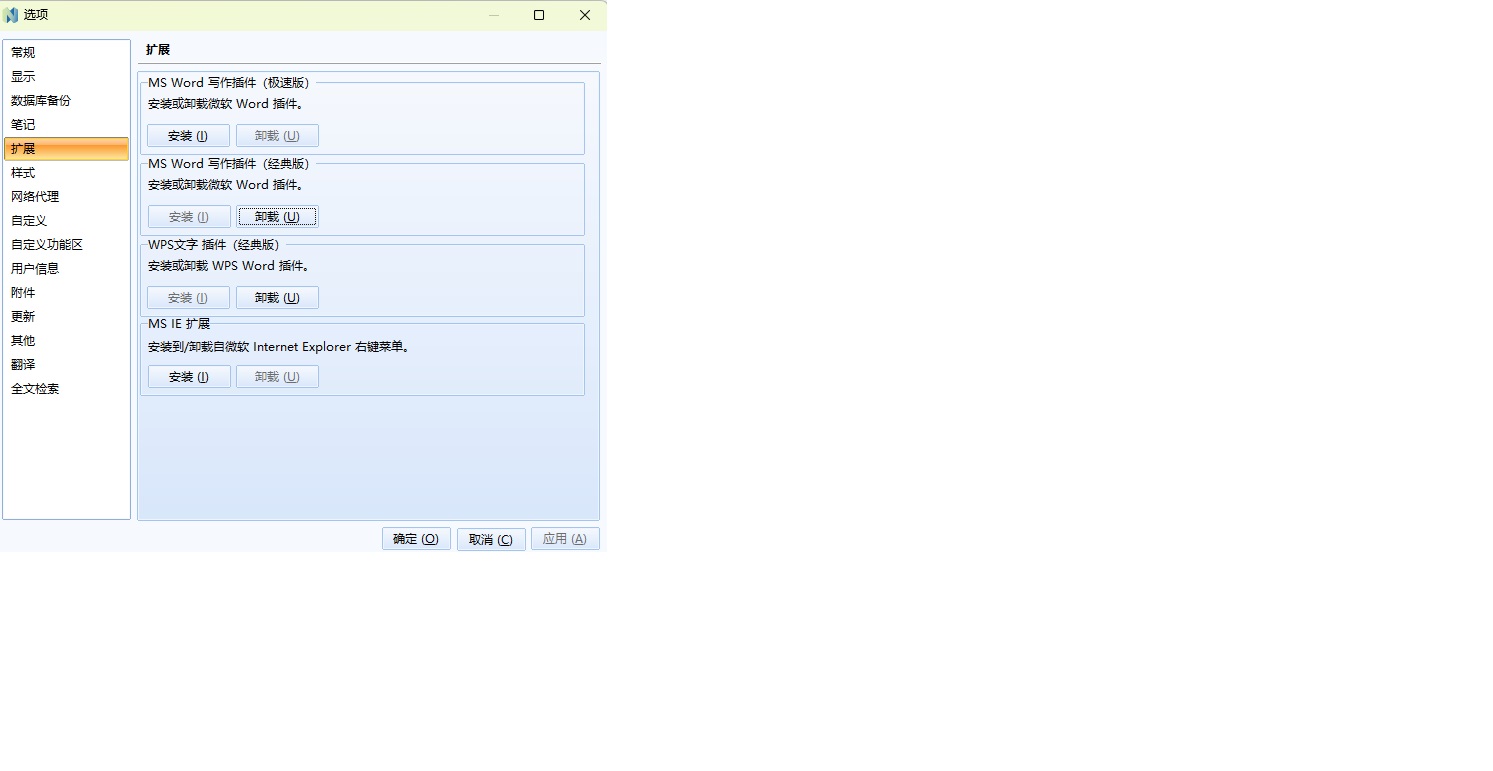Open the 笔记 category
The height and width of the screenshot is (771, 1493).
(66, 125)
